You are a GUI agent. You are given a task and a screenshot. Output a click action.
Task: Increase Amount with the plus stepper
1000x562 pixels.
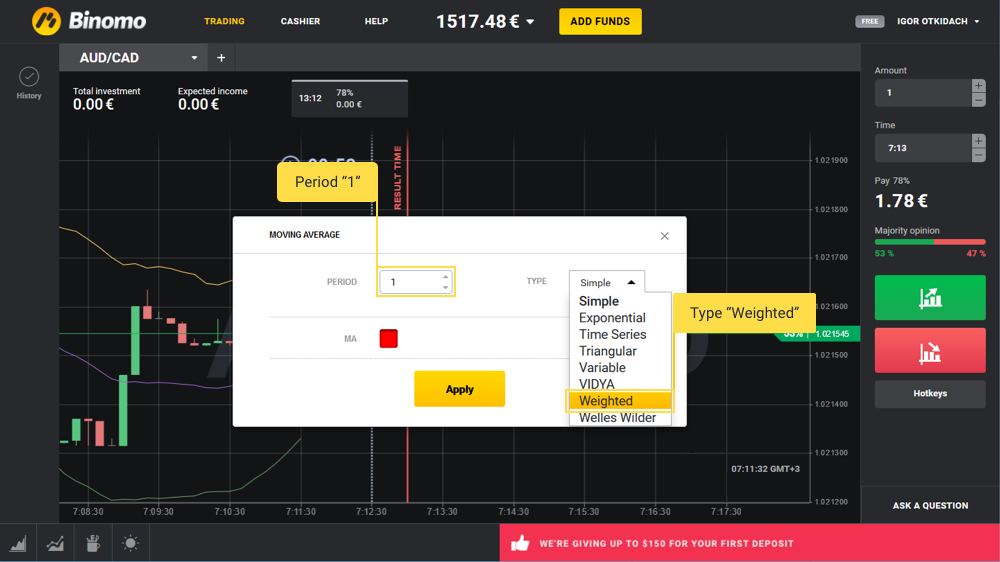tap(978, 85)
